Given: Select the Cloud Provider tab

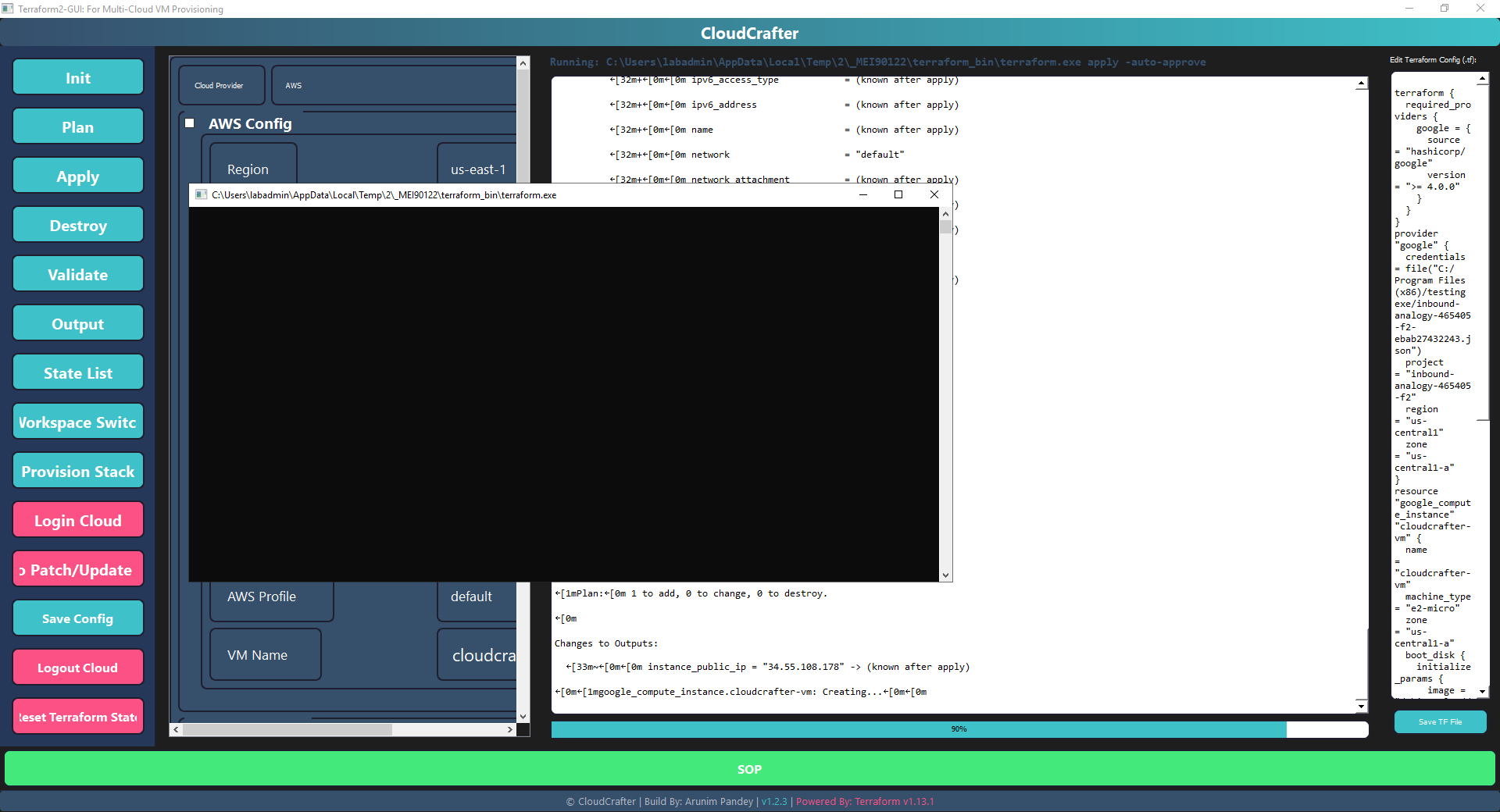Looking at the screenshot, I should [220, 85].
